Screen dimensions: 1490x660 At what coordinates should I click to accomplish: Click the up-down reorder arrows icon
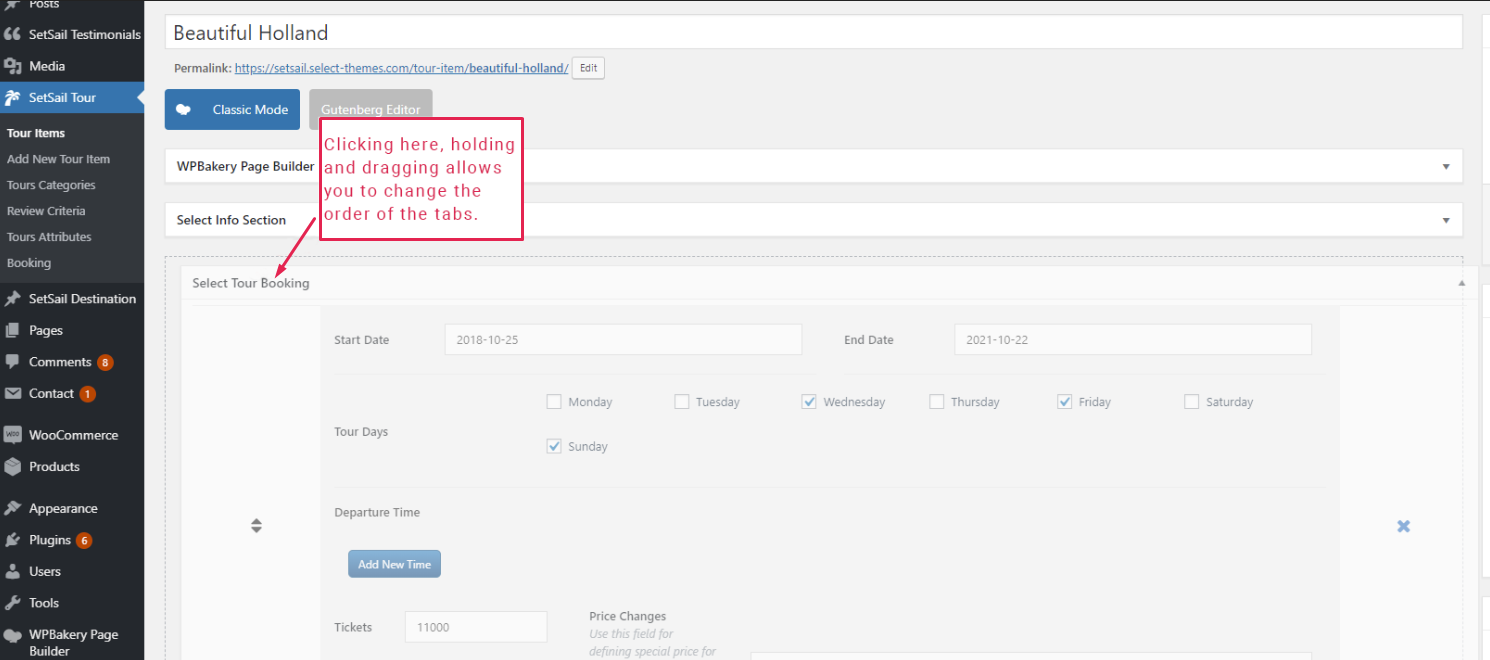[256, 526]
